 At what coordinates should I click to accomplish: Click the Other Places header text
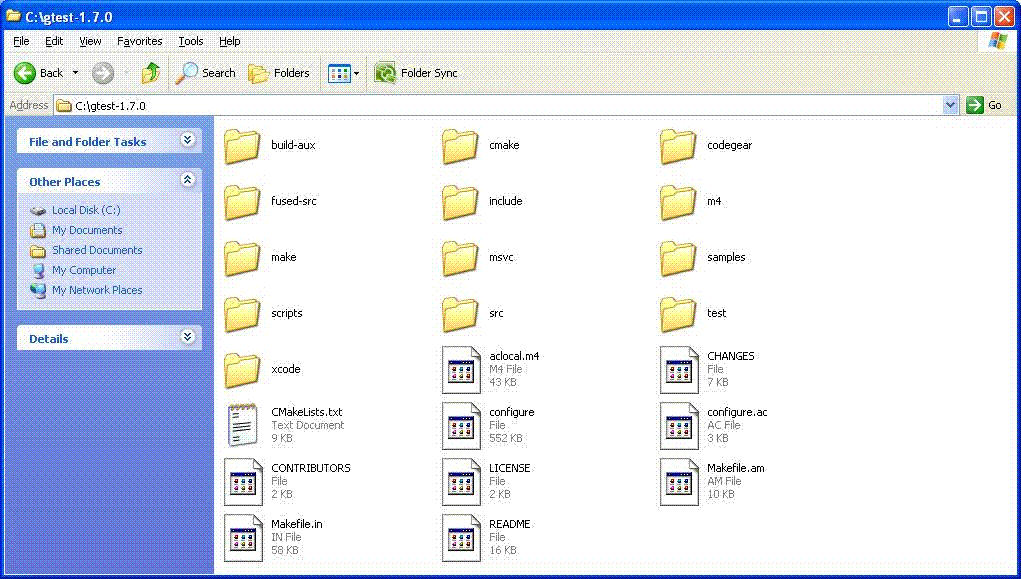[64, 182]
